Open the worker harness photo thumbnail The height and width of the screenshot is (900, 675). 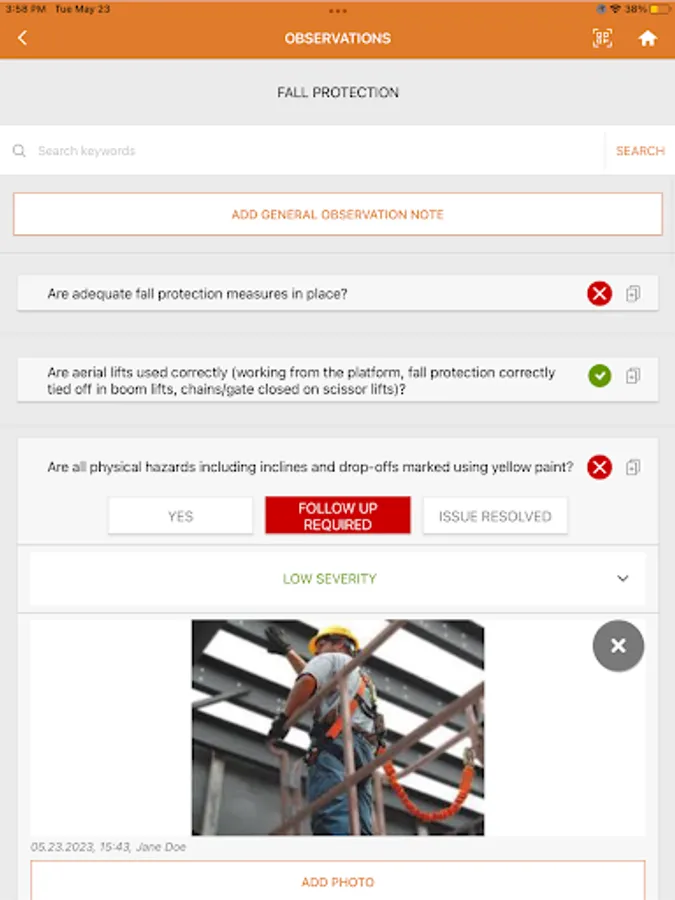point(338,727)
